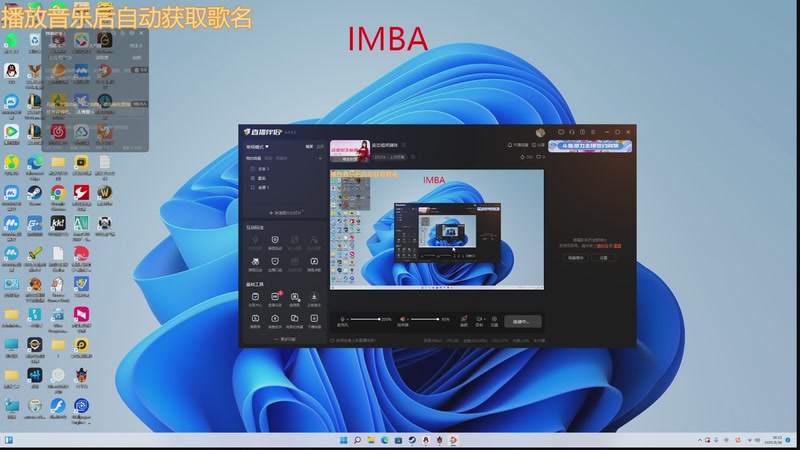Image resolution: width=800 pixels, height=450 pixels.
Task: Open the plain shield icon in second interactive row
Action: pos(275,263)
